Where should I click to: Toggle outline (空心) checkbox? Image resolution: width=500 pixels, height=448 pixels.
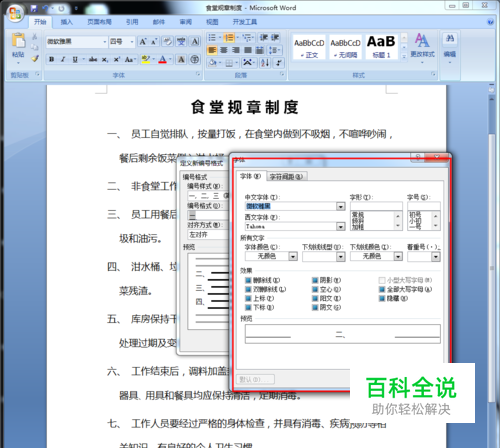(315, 289)
